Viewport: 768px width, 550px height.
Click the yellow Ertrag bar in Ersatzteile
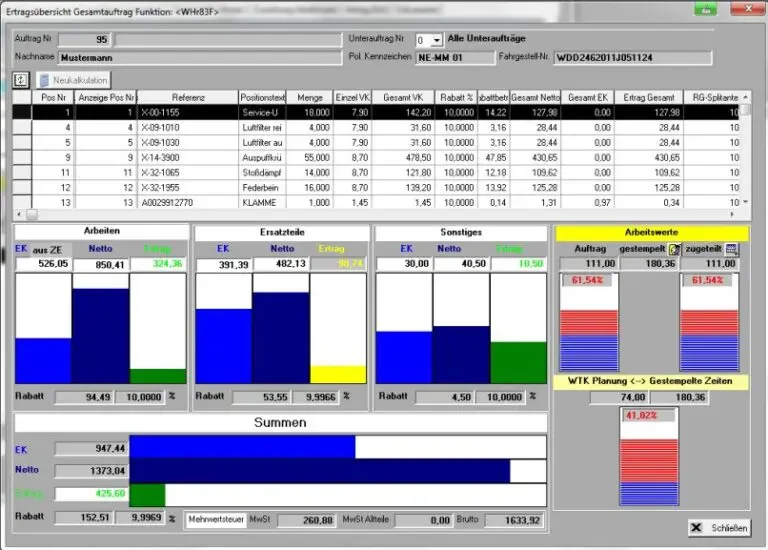338,374
